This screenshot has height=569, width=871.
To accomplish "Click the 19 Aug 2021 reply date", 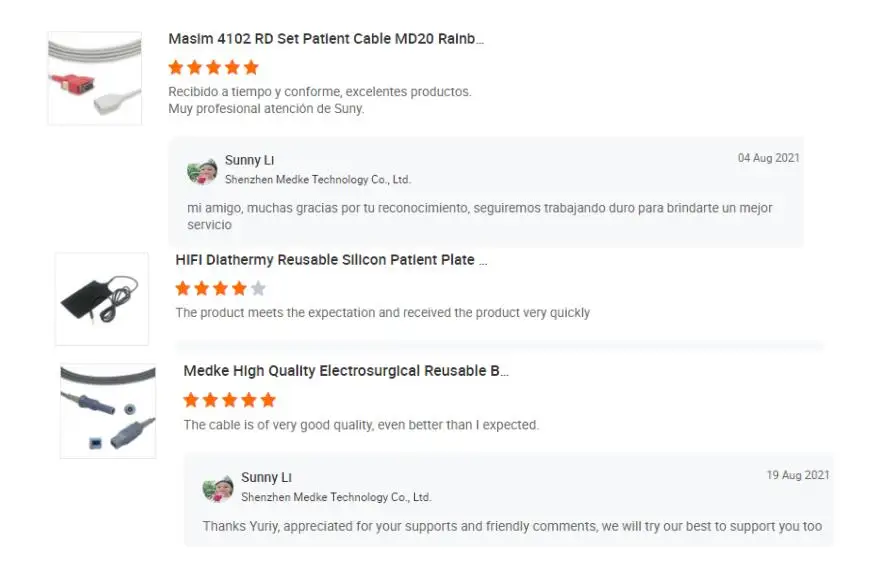I will (x=797, y=475).
